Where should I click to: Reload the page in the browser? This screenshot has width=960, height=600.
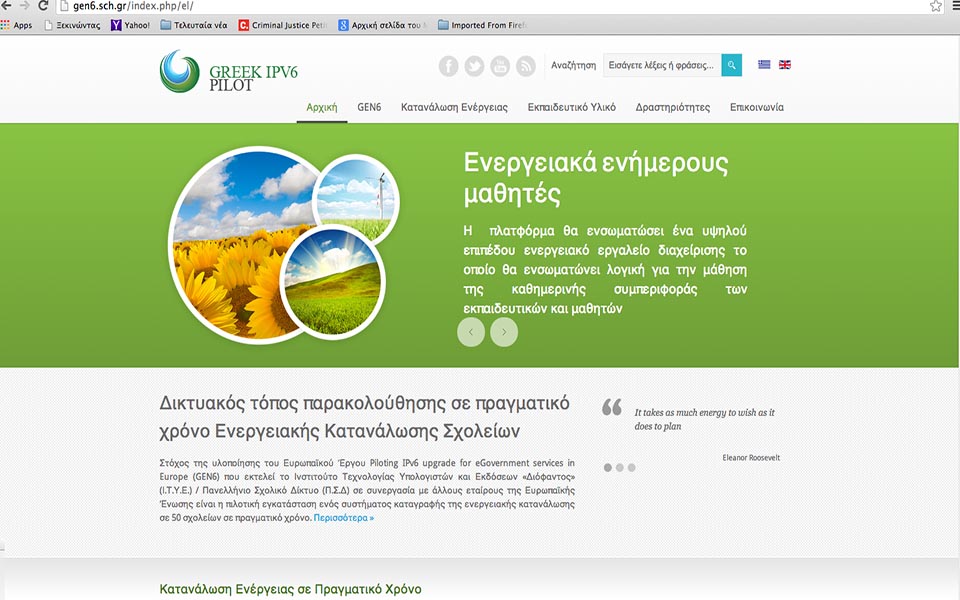(43, 6)
